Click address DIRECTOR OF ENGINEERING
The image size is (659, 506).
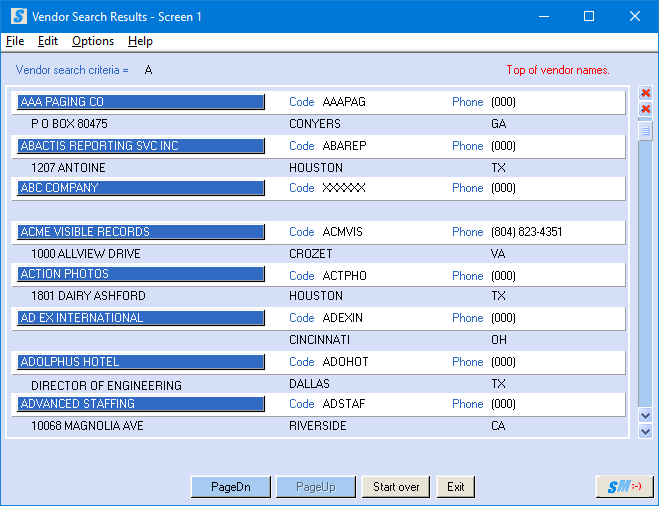(x=106, y=386)
